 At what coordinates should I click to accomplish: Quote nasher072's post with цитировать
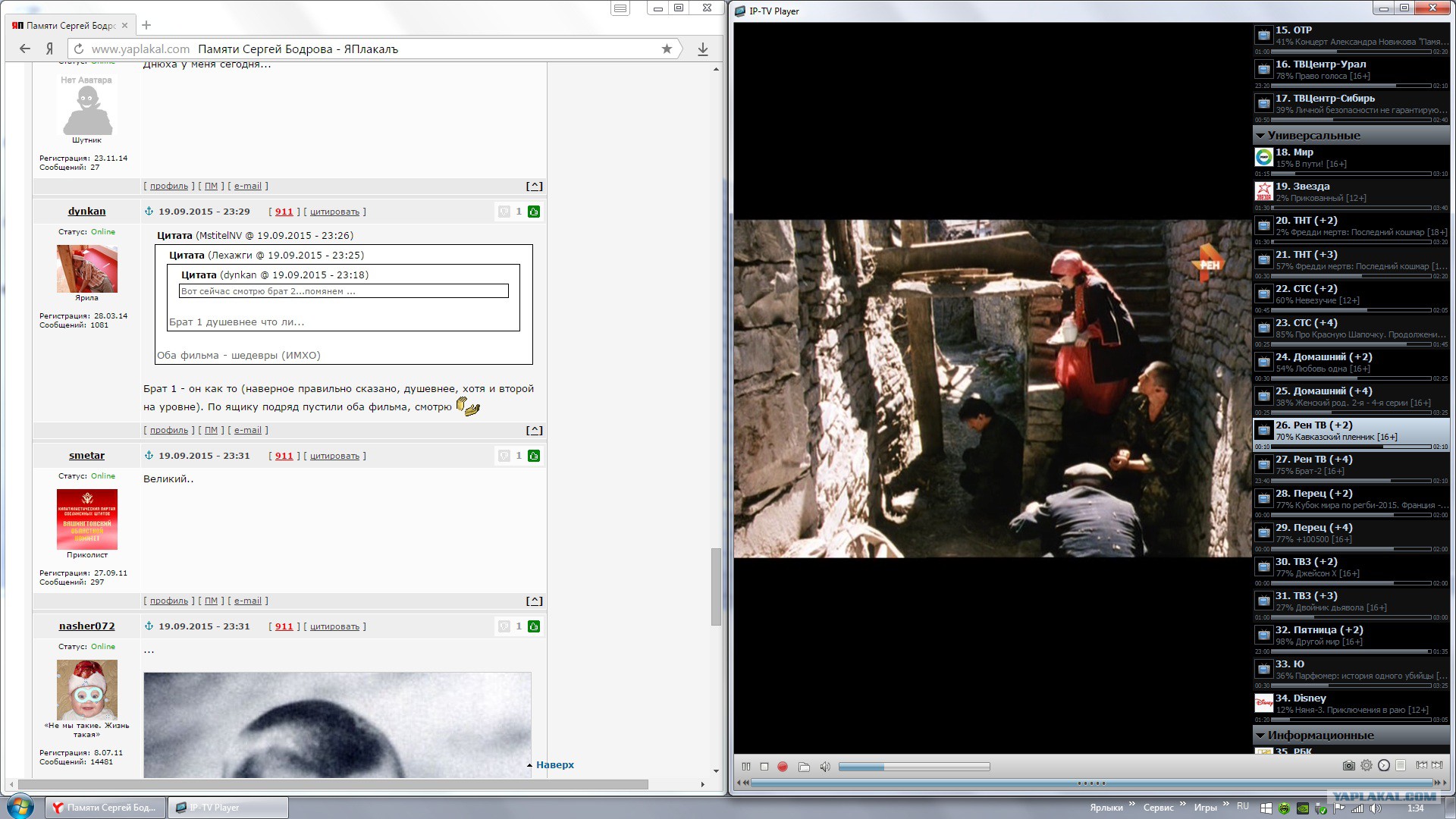(x=334, y=626)
